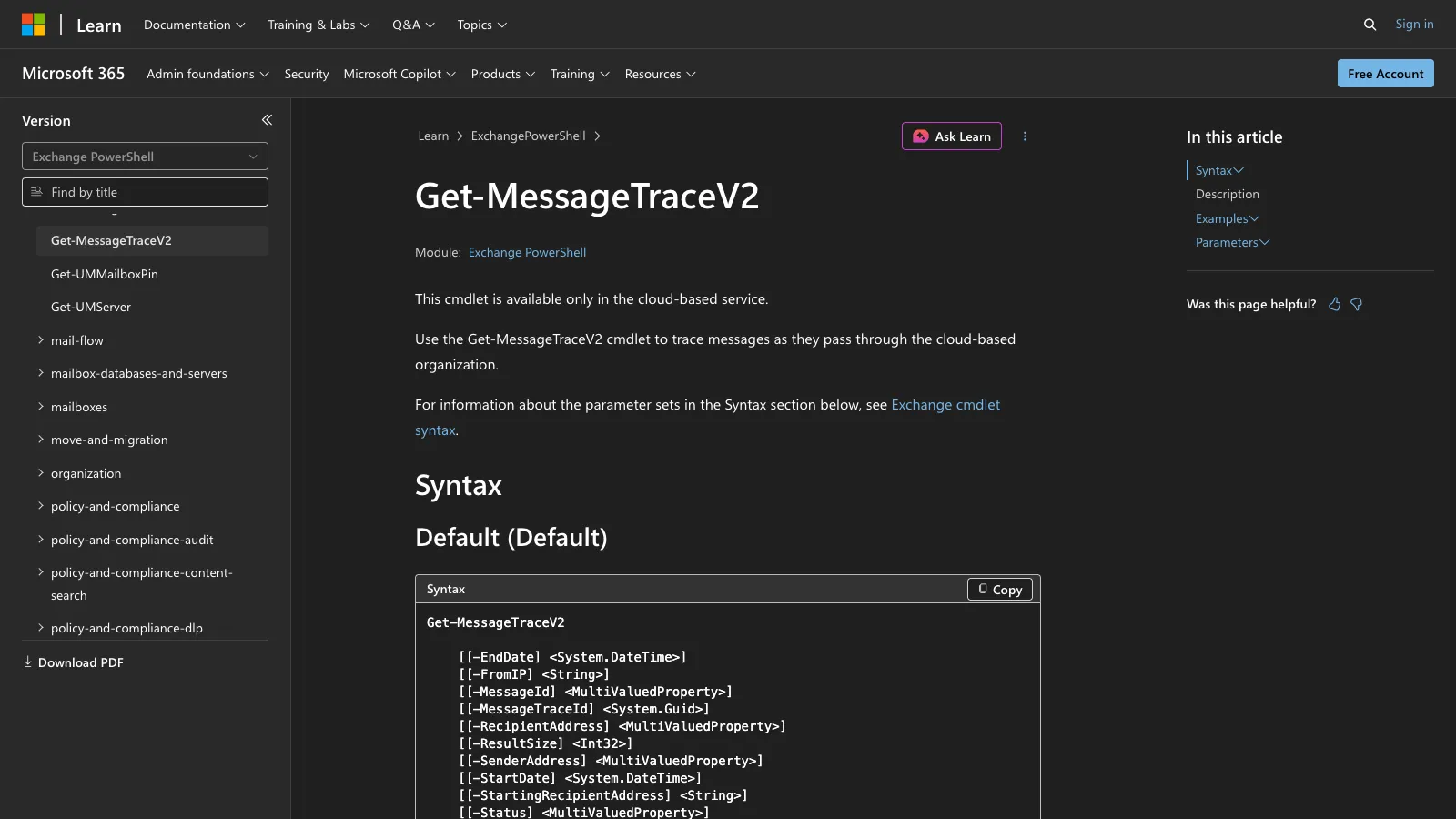Click the thumbs down not helpful icon

pos(1357,304)
